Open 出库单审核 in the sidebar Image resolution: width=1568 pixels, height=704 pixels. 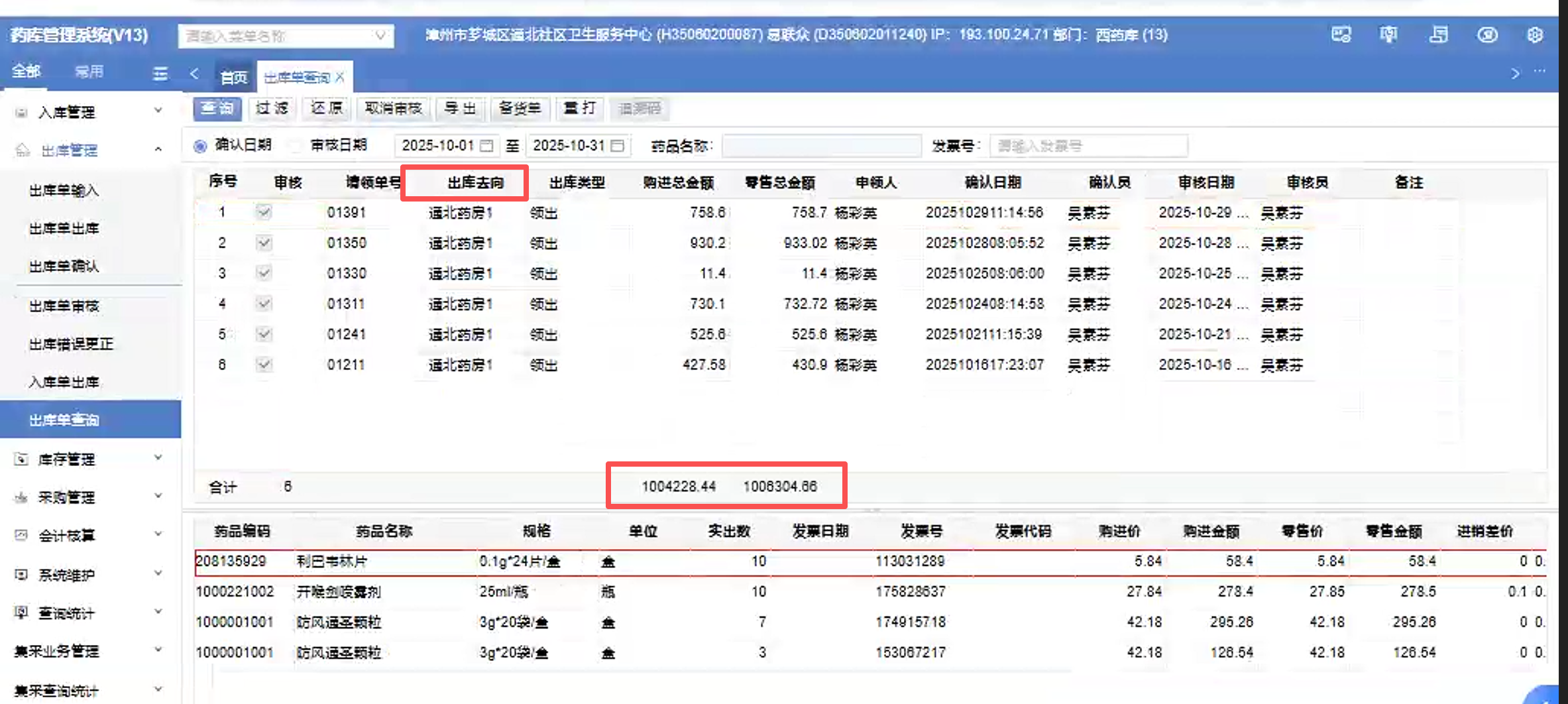(x=64, y=306)
